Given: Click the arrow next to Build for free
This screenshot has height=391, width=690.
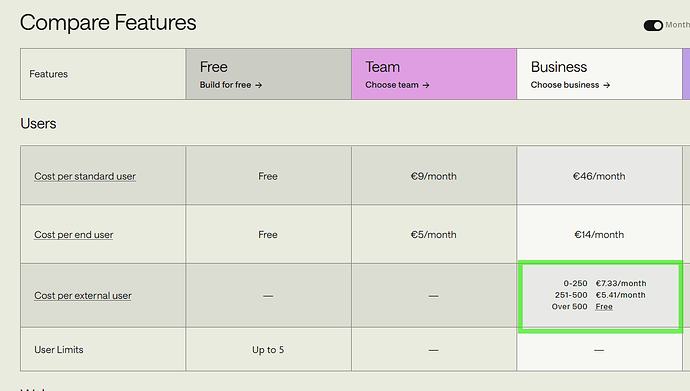Looking at the screenshot, I should (259, 85).
